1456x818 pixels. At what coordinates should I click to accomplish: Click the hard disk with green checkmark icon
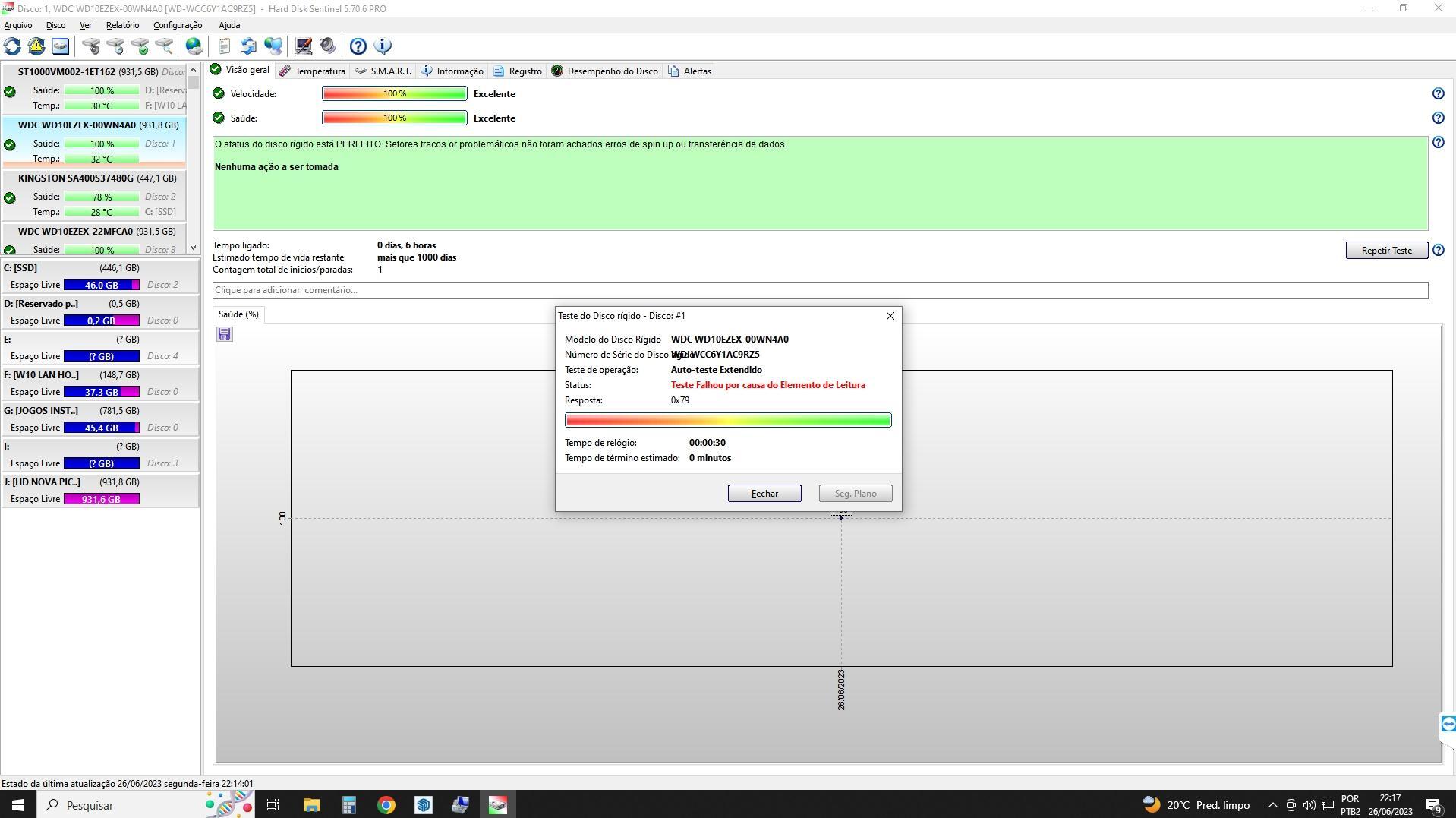pos(140,46)
